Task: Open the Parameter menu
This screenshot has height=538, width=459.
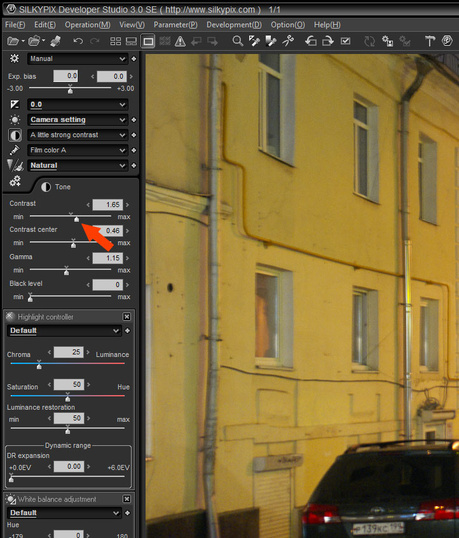Action: [x=175, y=25]
